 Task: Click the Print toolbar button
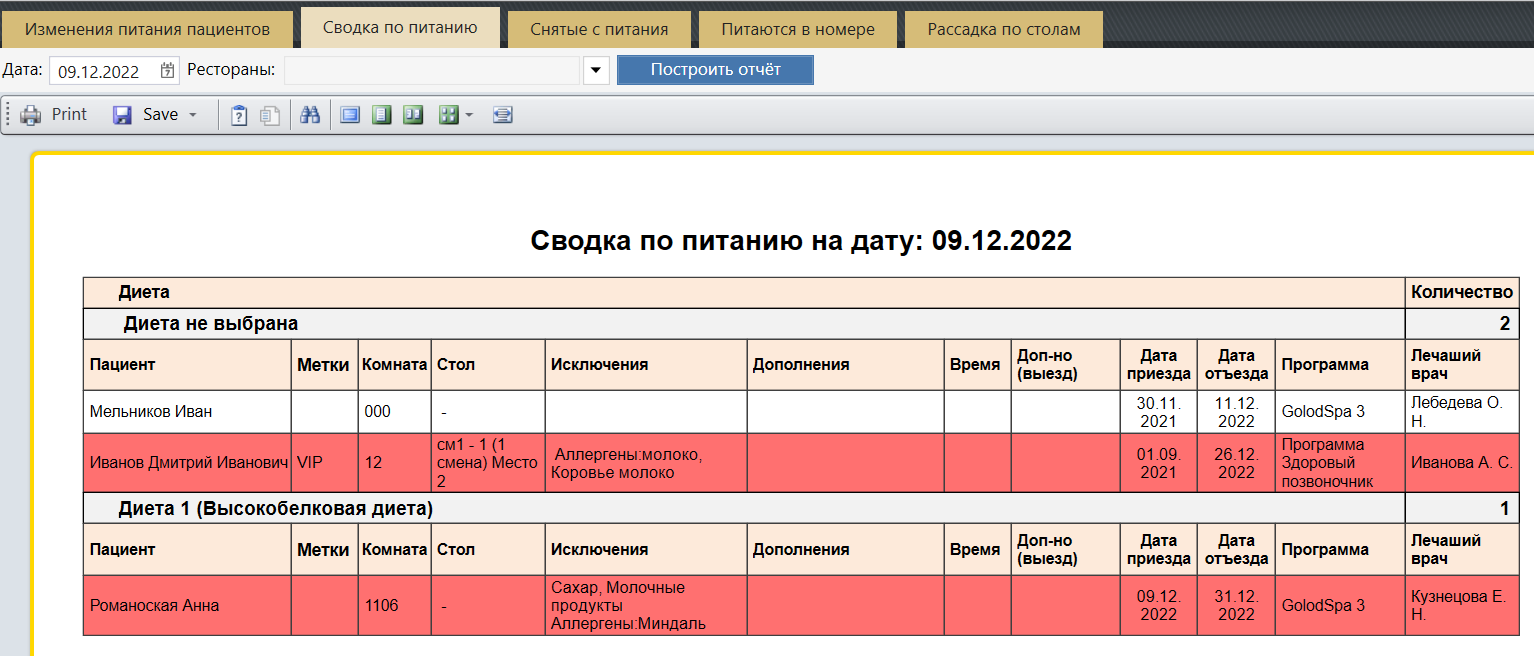point(55,115)
